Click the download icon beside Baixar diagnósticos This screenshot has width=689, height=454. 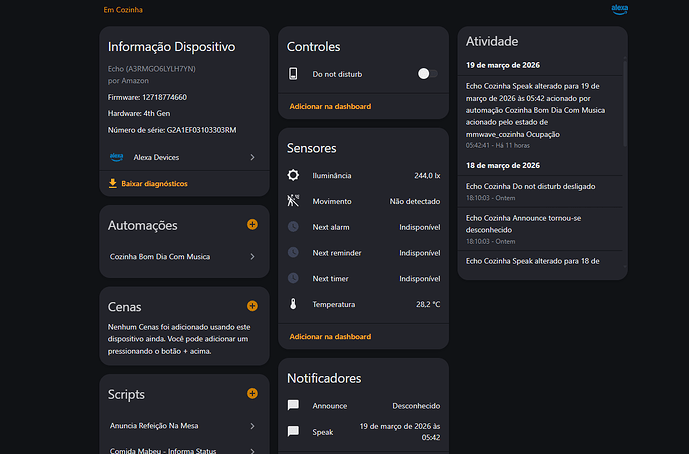(x=112, y=184)
